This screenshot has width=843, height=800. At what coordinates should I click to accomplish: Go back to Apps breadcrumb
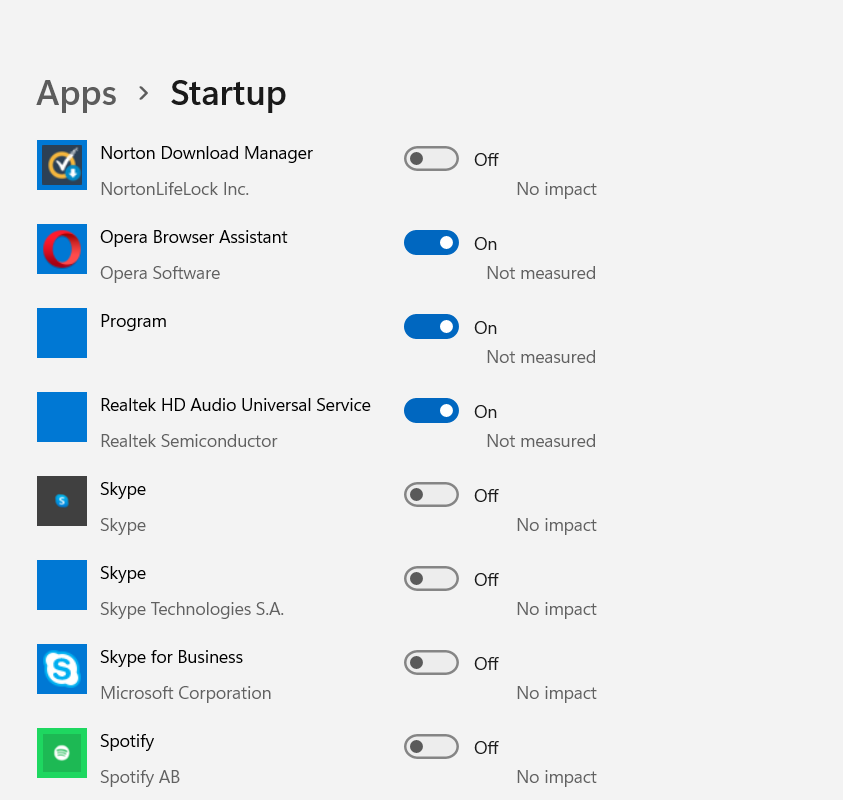(x=76, y=94)
